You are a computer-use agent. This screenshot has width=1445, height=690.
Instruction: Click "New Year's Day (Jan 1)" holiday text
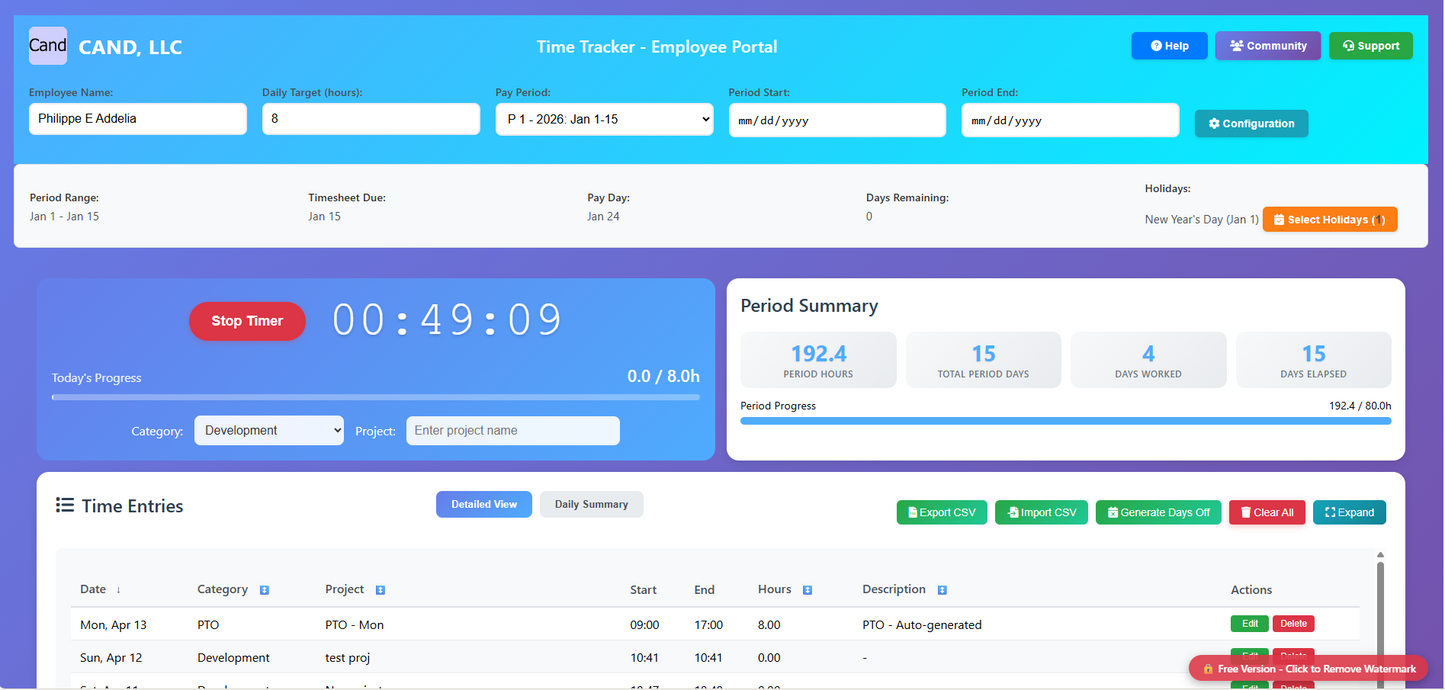(1202, 220)
